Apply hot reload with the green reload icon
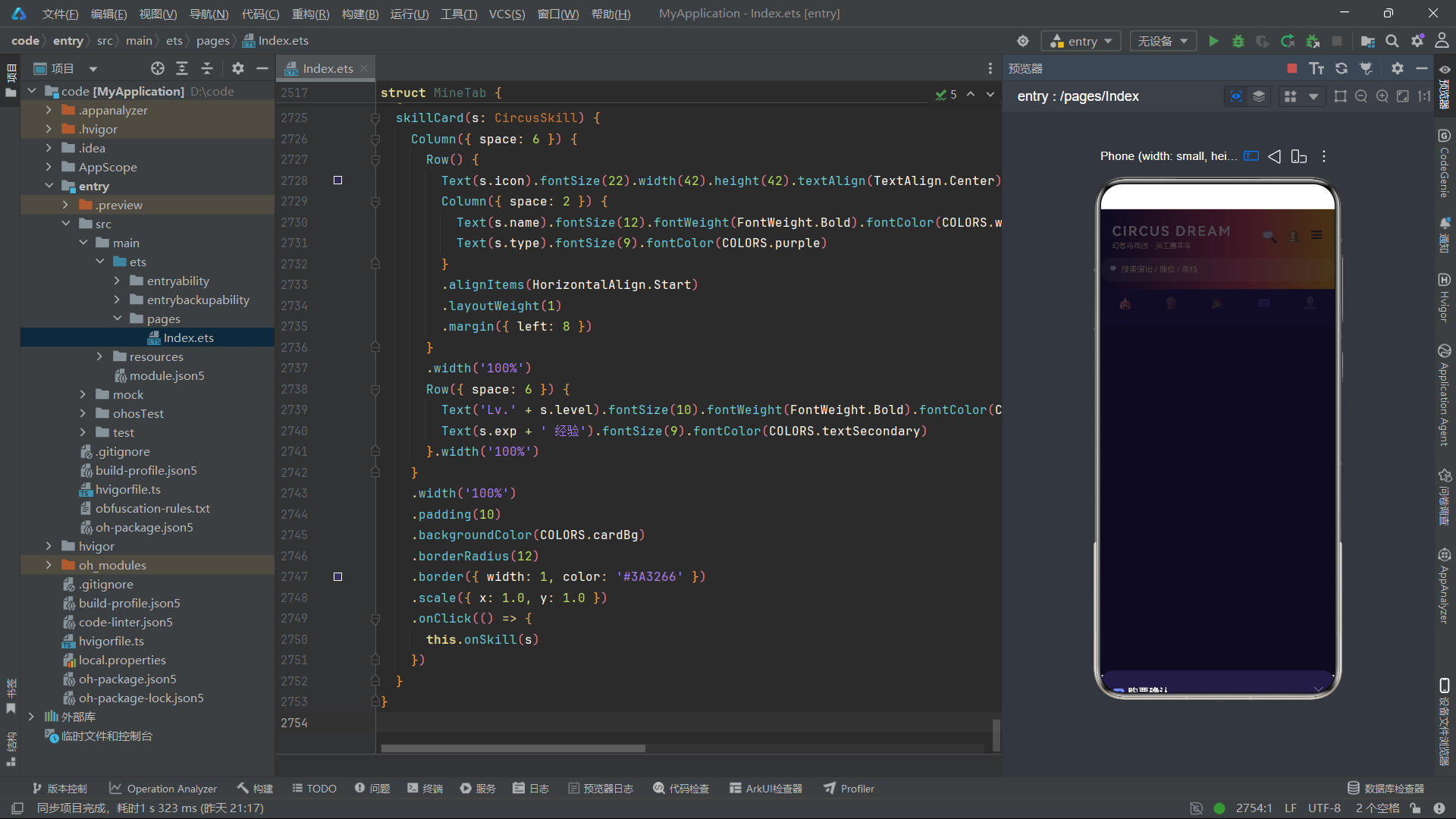Screen dimensions: 1456x819 point(1288,41)
